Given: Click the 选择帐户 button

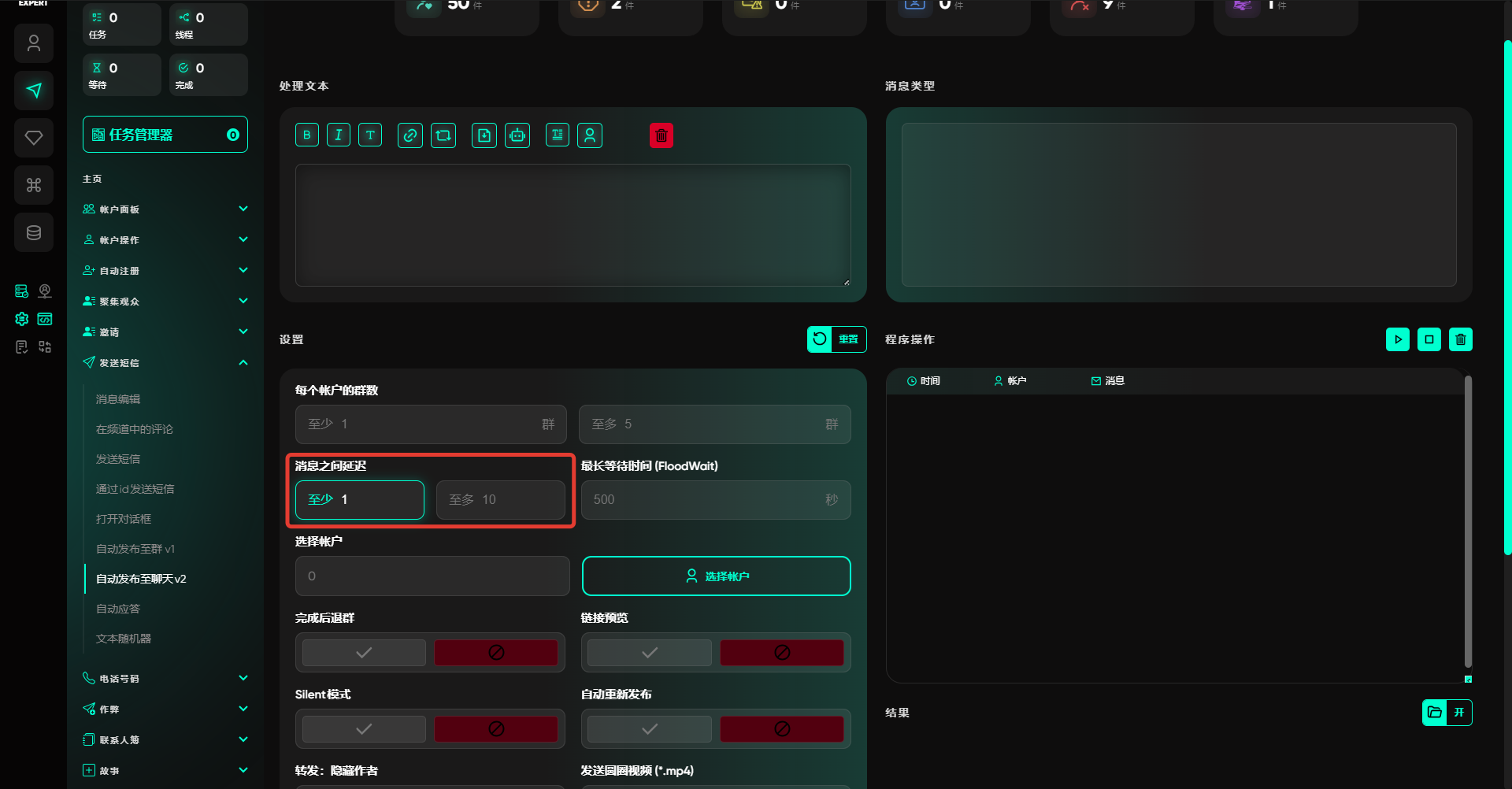Looking at the screenshot, I should pyautogui.click(x=716, y=576).
